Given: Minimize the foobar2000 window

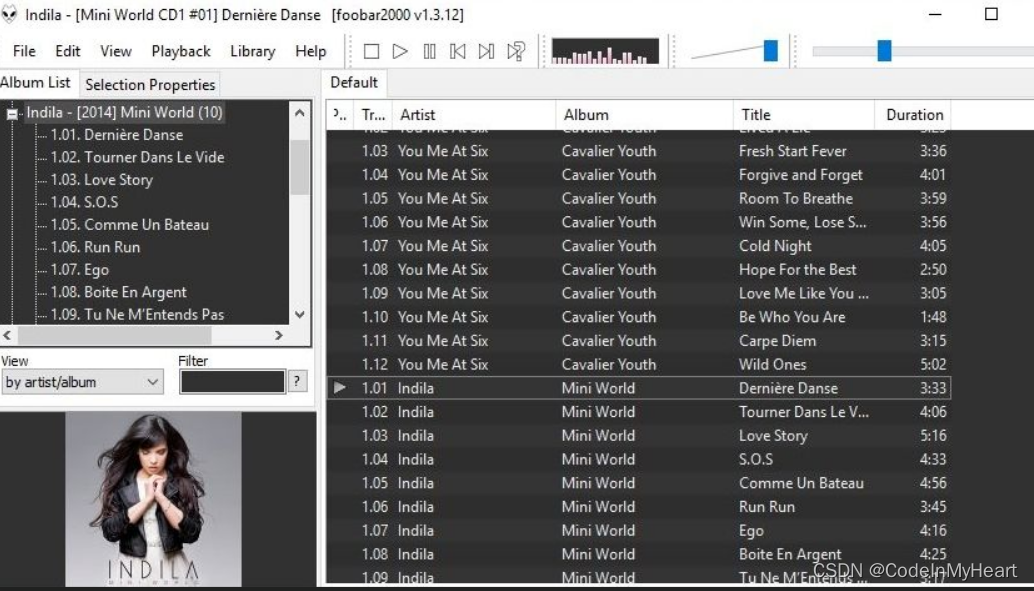Looking at the screenshot, I should coord(935,14).
